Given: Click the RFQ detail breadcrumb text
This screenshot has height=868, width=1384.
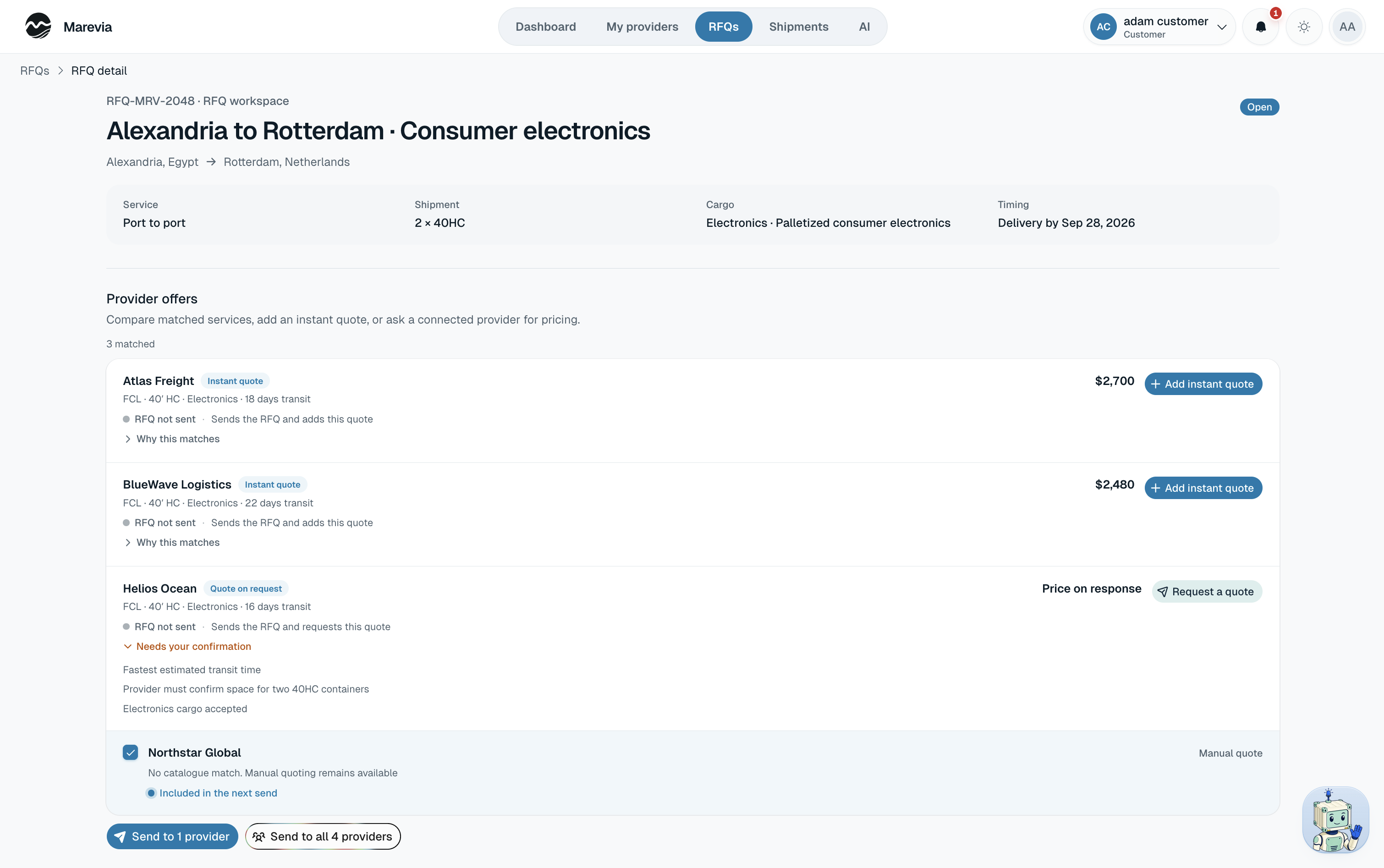Looking at the screenshot, I should pyautogui.click(x=99, y=71).
